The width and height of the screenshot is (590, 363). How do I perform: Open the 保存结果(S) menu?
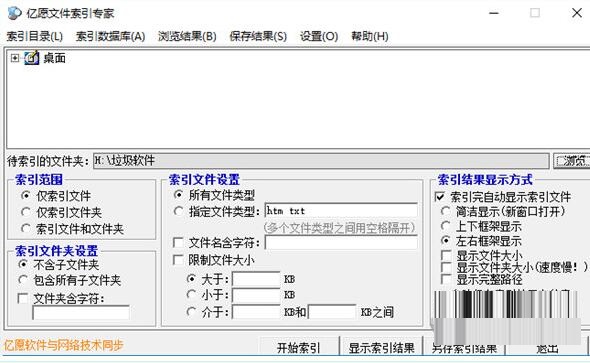coord(258,36)
